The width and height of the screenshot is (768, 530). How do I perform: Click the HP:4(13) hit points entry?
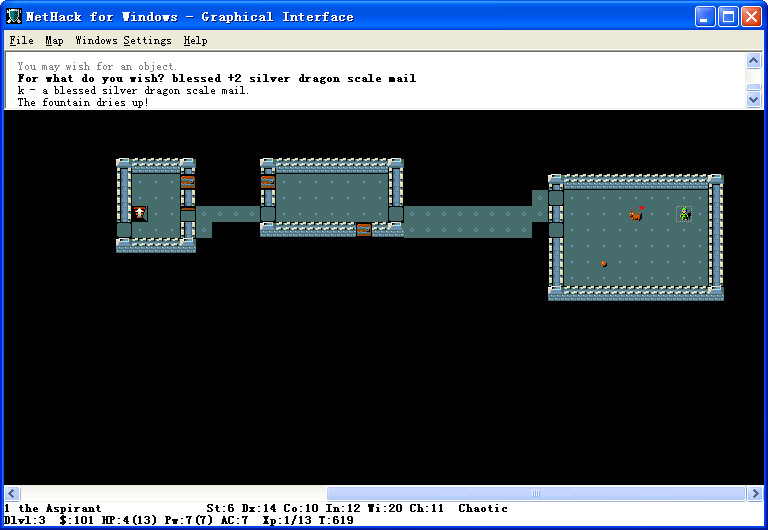pyautogui.click(x=129, y=520)
